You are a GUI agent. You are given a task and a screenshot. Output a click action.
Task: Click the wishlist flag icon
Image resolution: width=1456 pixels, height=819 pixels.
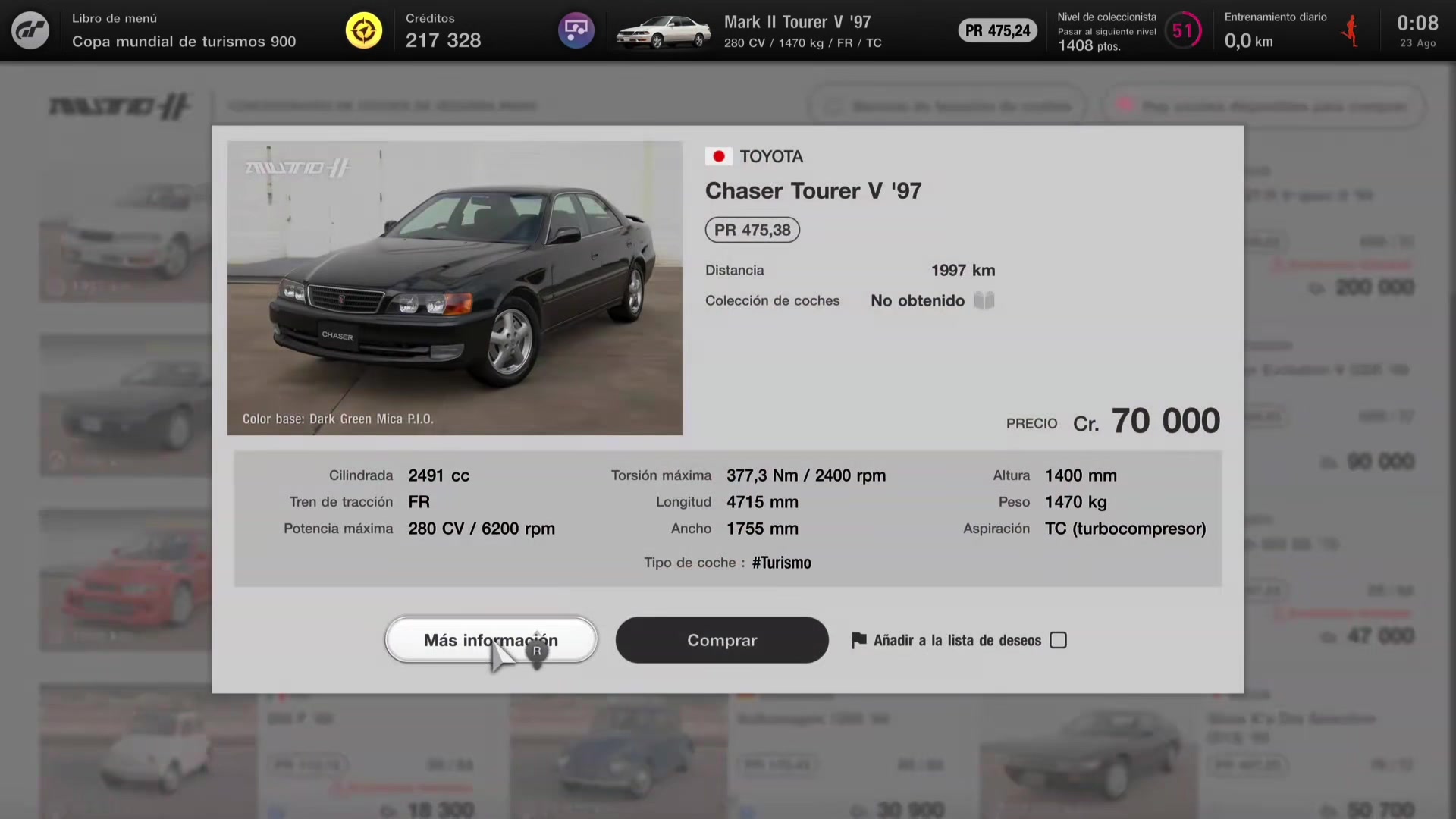tap(858, 641)
